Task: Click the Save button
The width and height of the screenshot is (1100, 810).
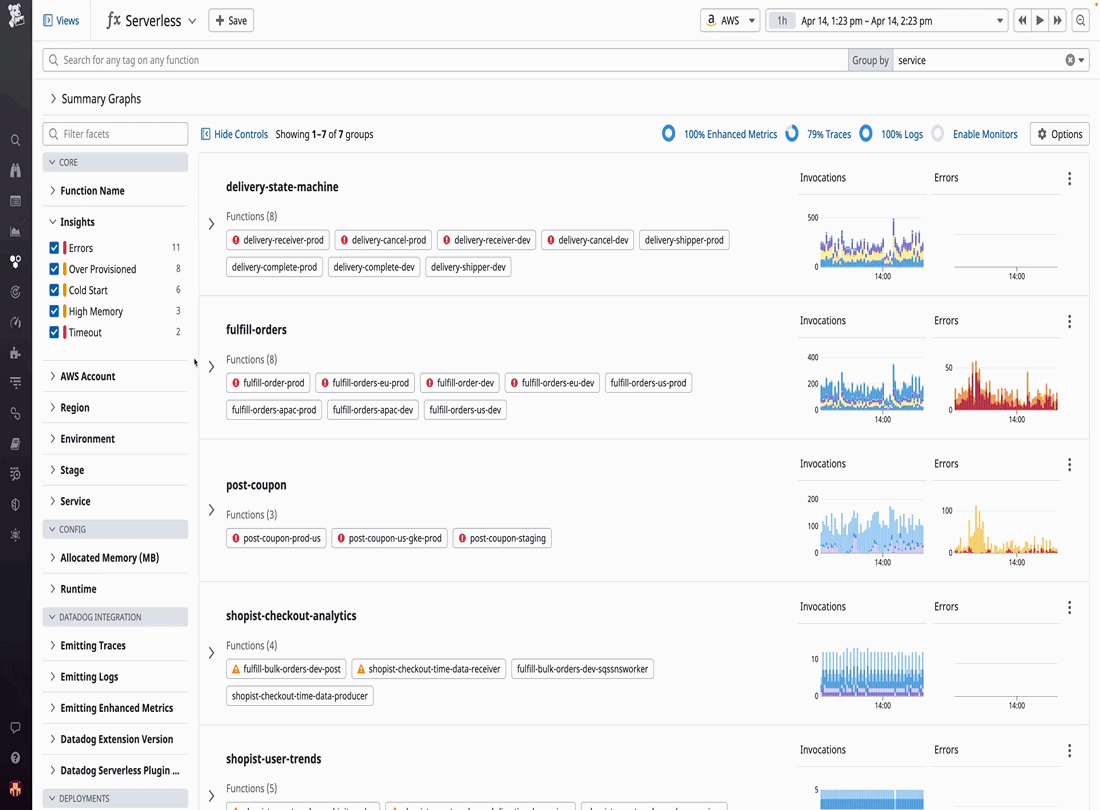Action: coord(231,20)
